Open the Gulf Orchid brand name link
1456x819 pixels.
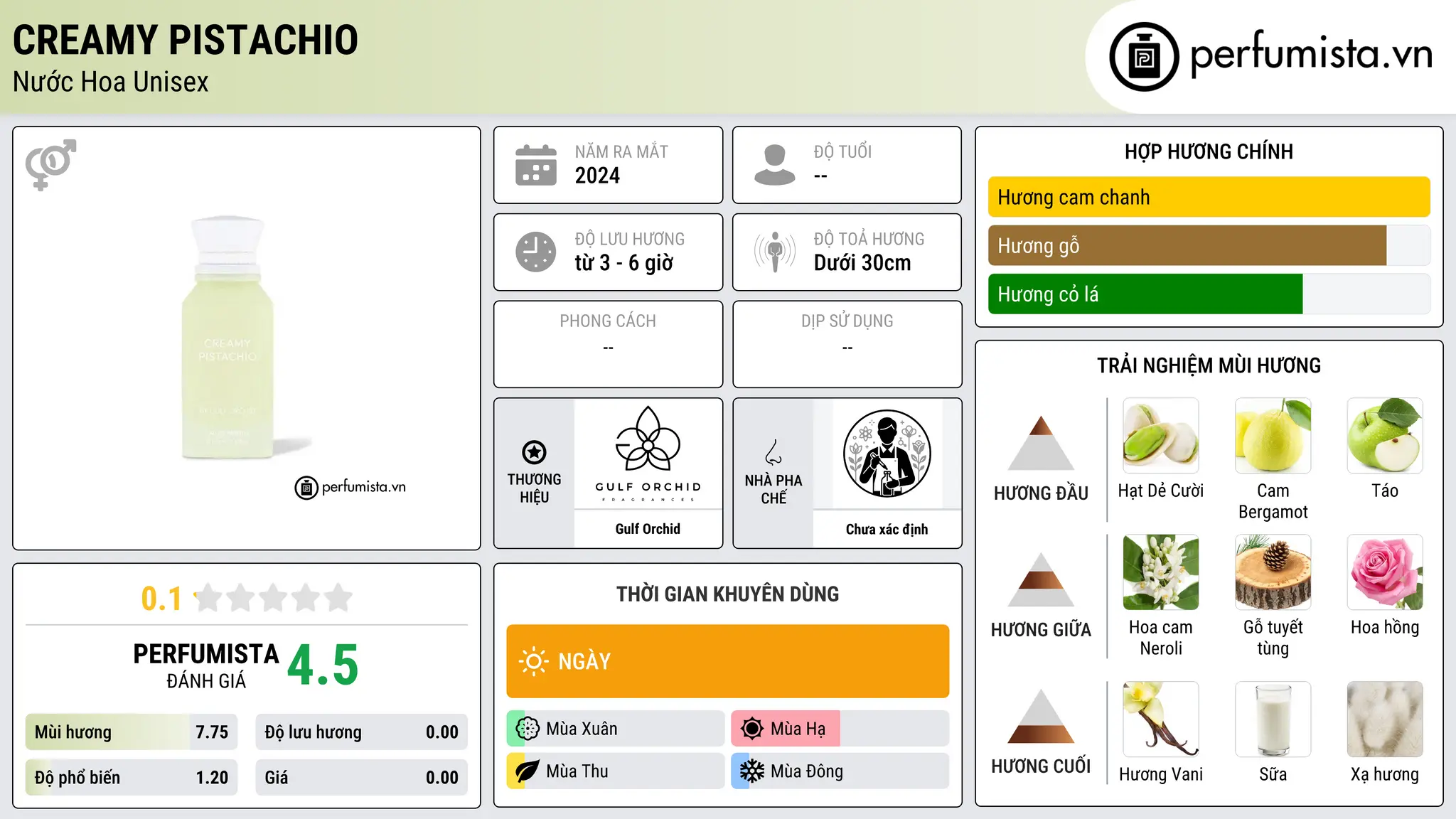coord(648,529)
